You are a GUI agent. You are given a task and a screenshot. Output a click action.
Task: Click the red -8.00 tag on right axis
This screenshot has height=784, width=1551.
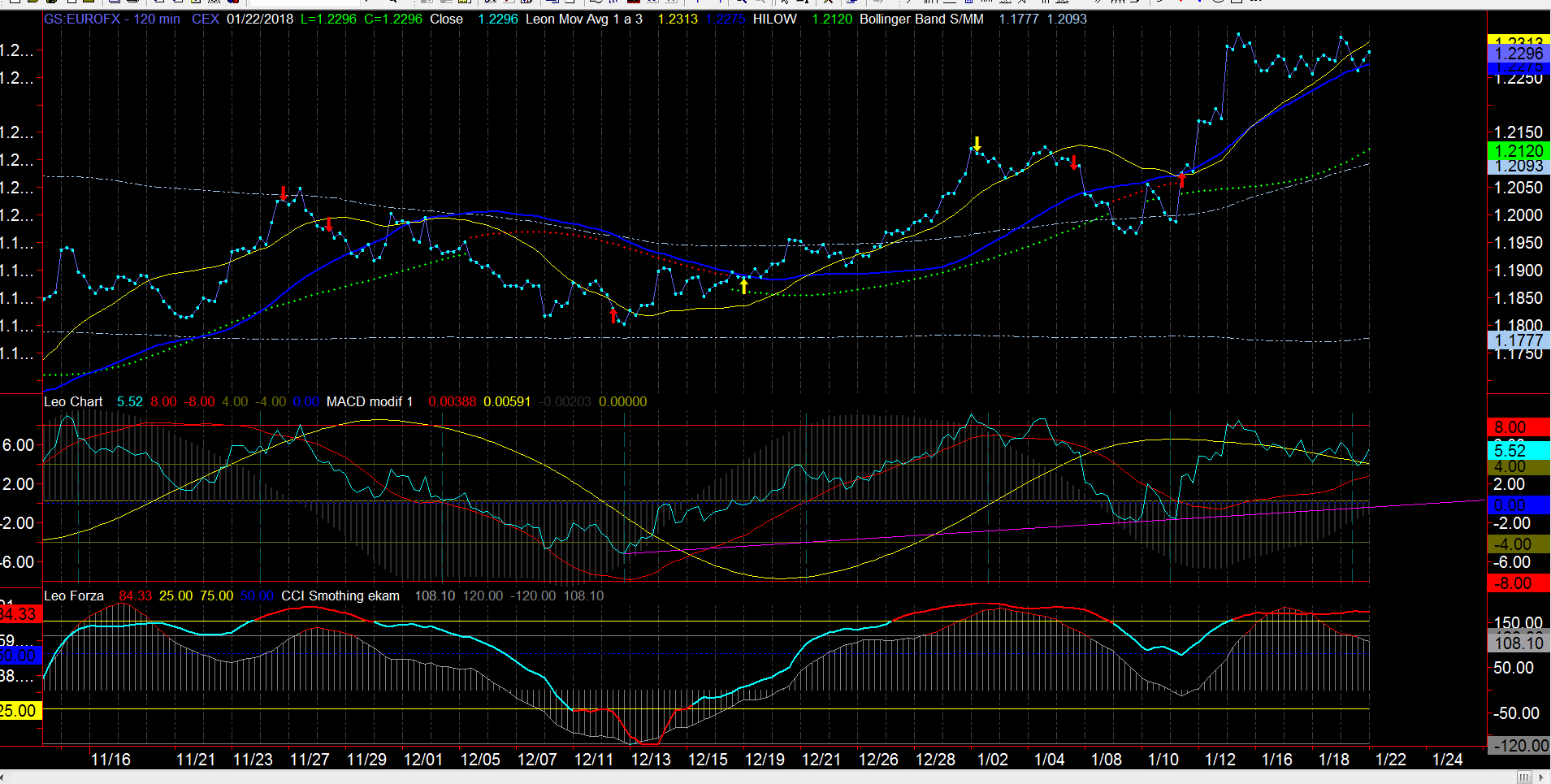[1519, 583]
